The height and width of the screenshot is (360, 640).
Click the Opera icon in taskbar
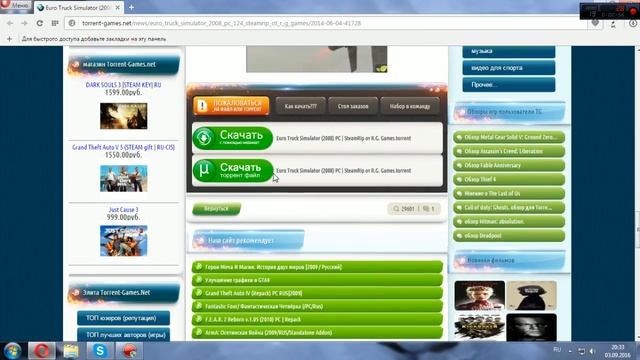click(x=41, y=351)
